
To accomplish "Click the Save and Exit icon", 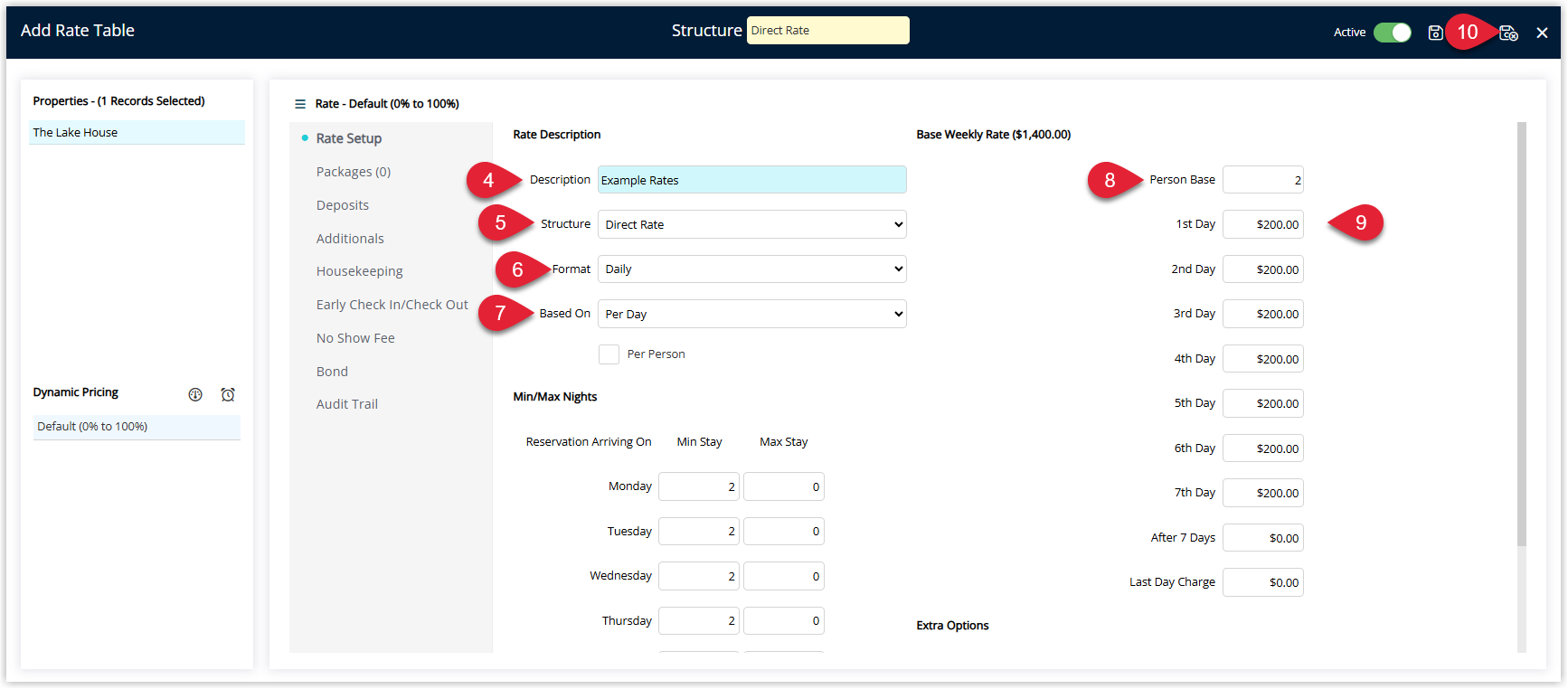I will click(x=1508, y=33).
